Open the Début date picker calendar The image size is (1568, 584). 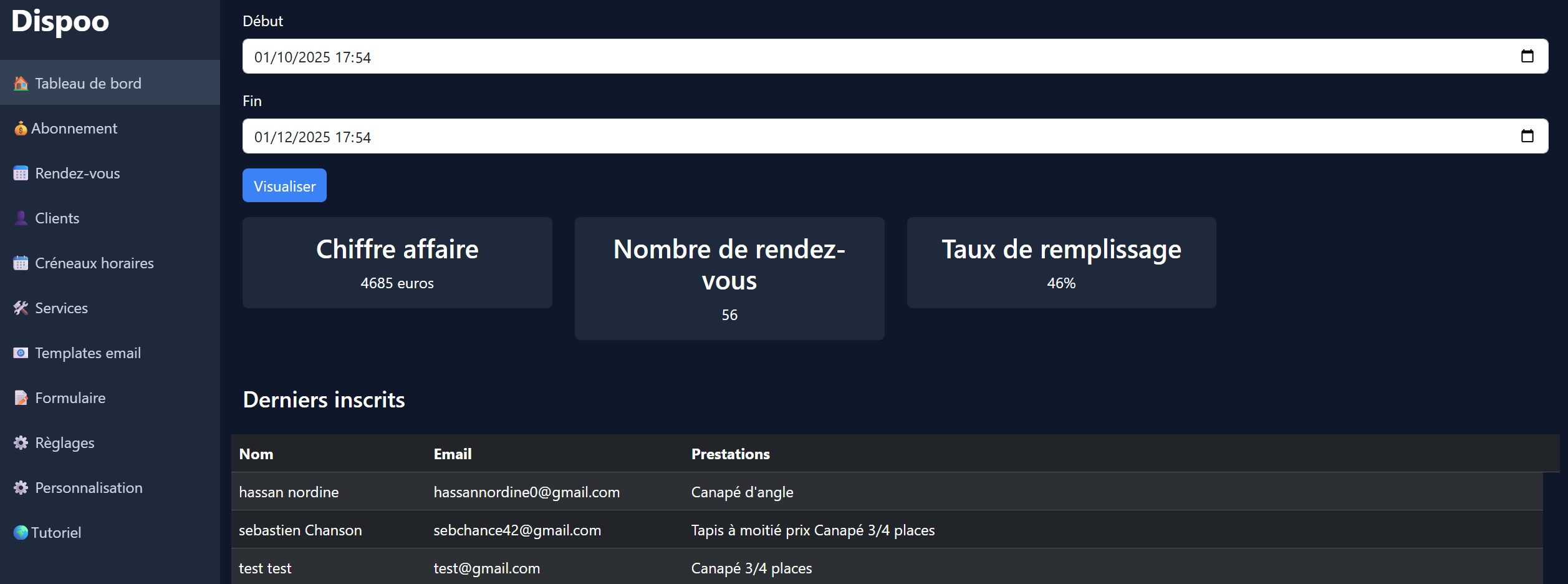(1527, 56)
